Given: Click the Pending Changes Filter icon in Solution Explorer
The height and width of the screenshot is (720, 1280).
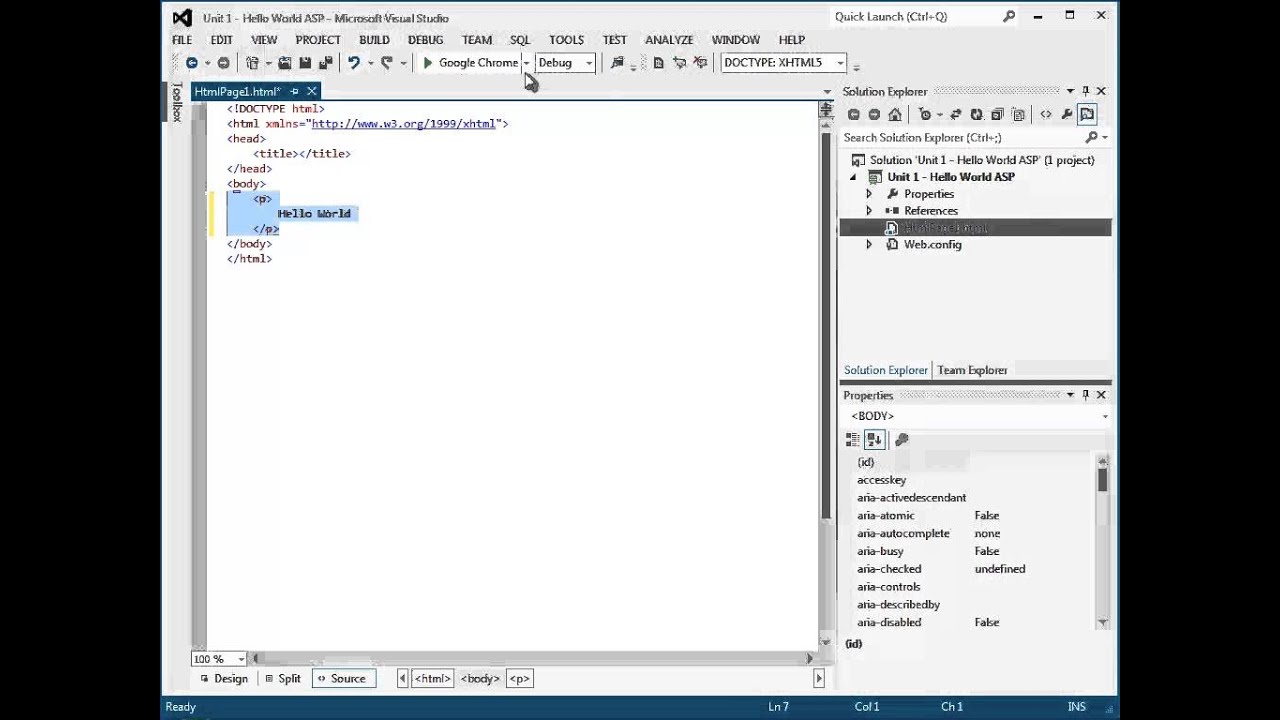Looking at the screenshot, I should coord(925,115).
